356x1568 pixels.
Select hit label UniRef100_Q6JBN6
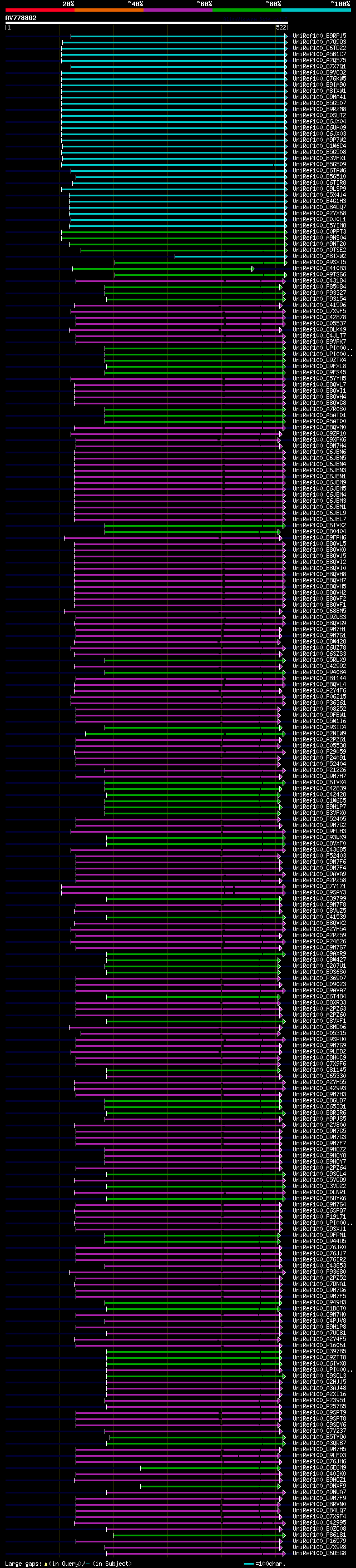coord(319,452)
